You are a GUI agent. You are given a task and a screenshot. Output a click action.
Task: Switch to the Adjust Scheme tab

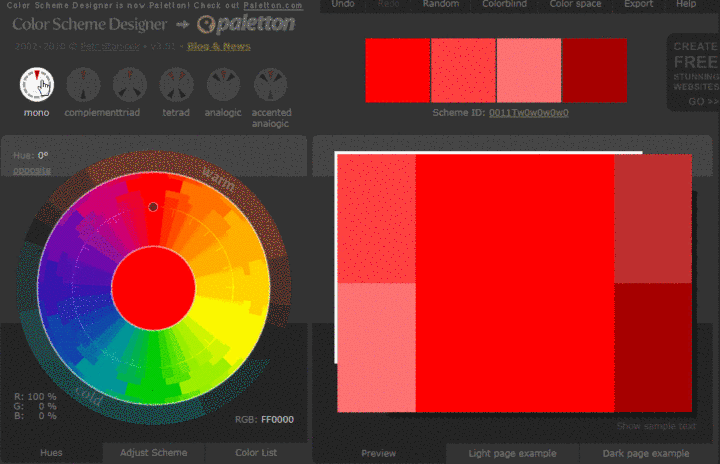(153, 453)
